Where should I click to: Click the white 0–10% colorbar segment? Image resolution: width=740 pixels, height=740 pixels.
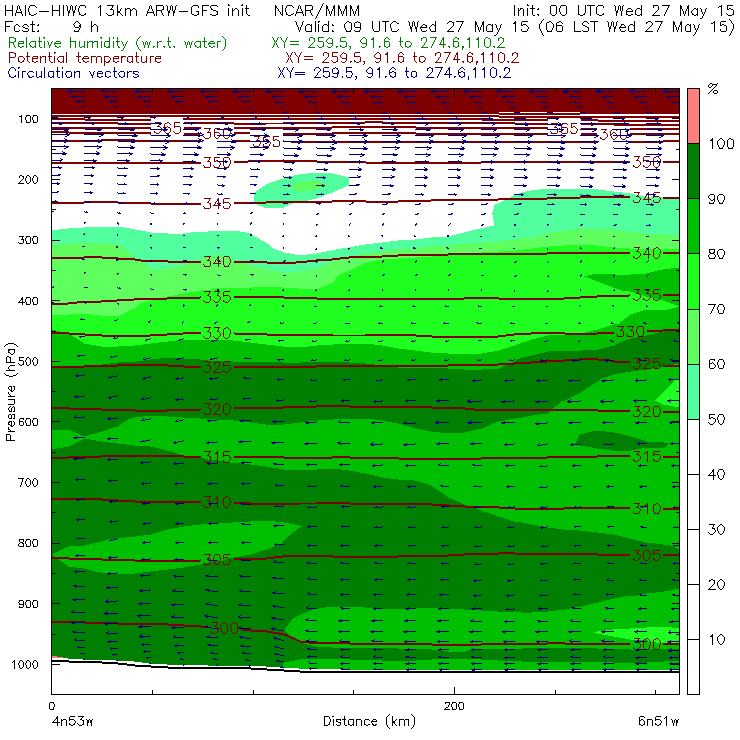click(693, 666)
